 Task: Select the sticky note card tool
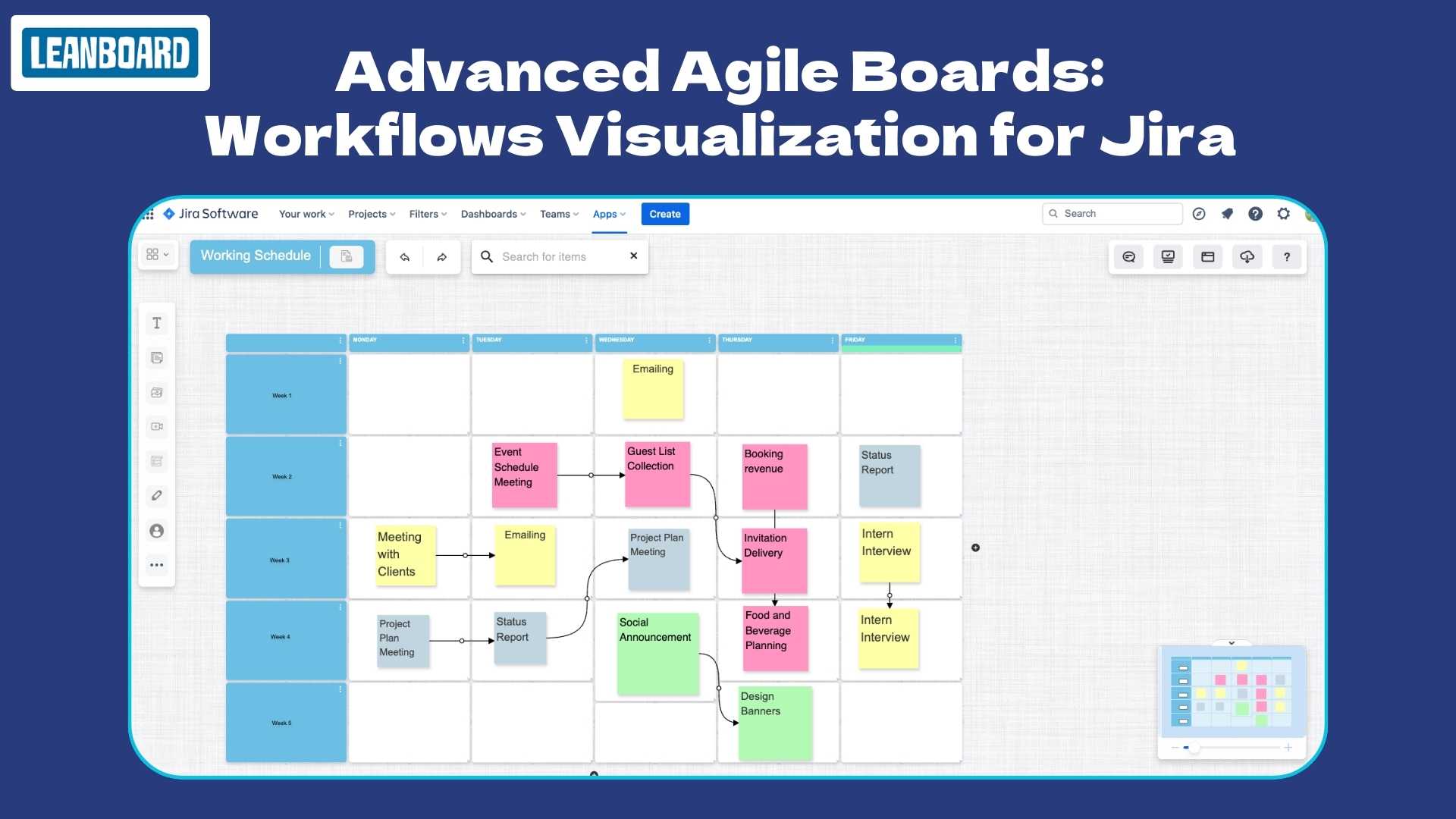tap(156, 357)
